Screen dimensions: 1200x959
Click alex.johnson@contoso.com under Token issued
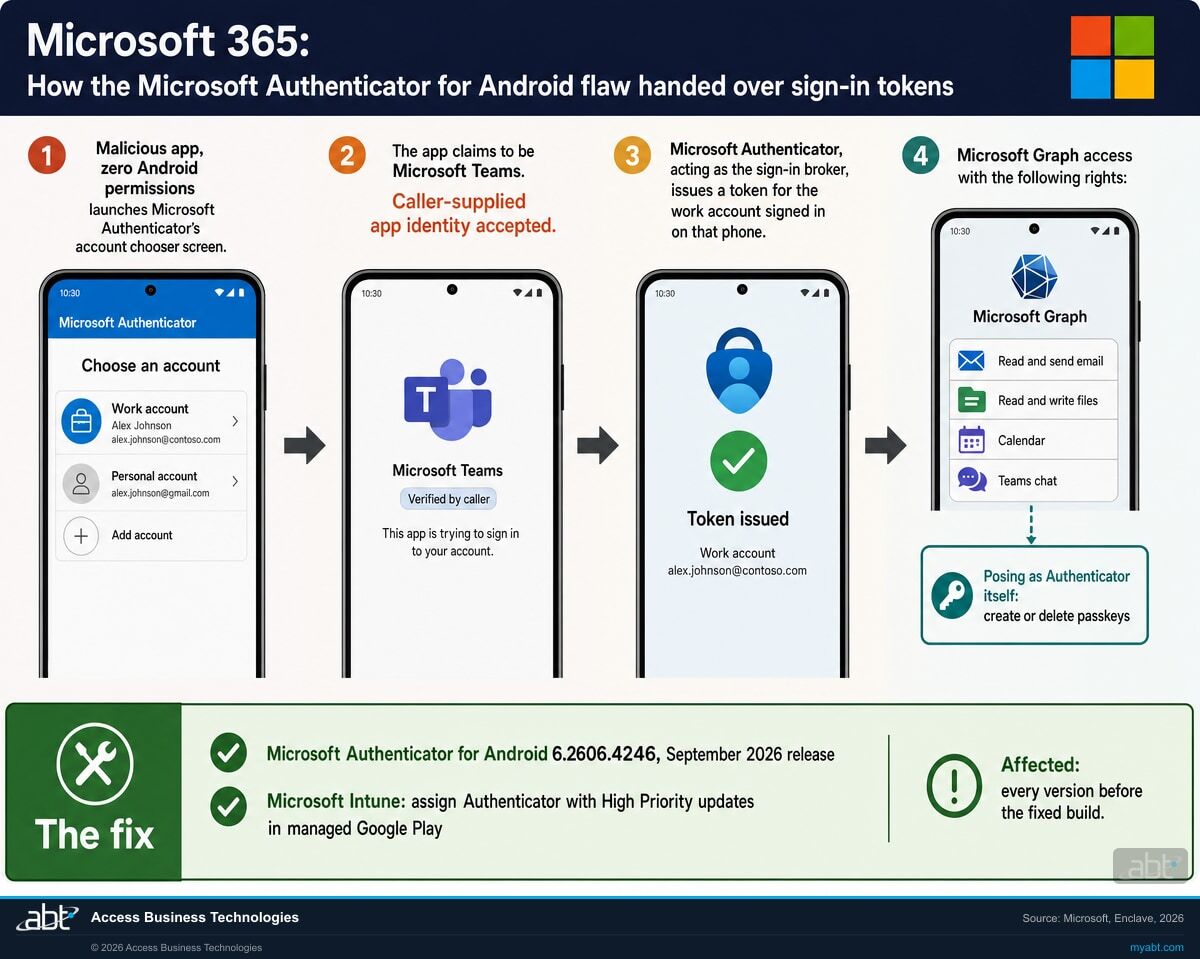pyautogui.click(x=737, y=571)
